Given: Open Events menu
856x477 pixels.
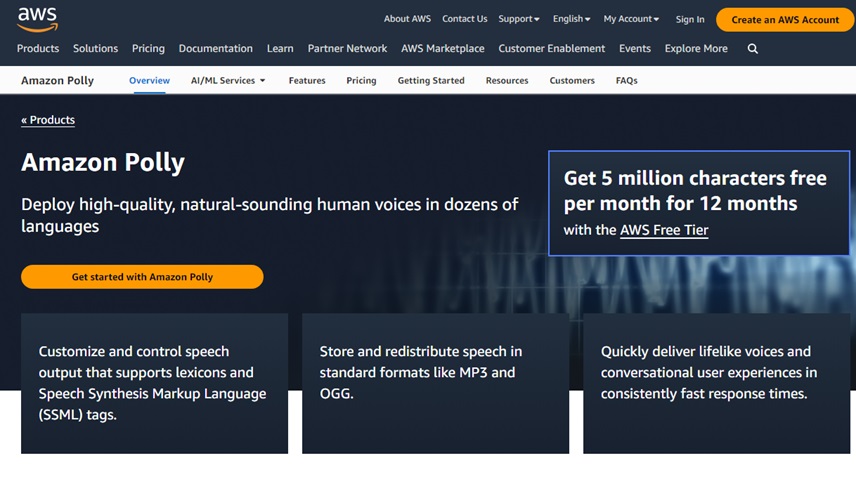Looking at the screenshot, I should tap(635, 49).
